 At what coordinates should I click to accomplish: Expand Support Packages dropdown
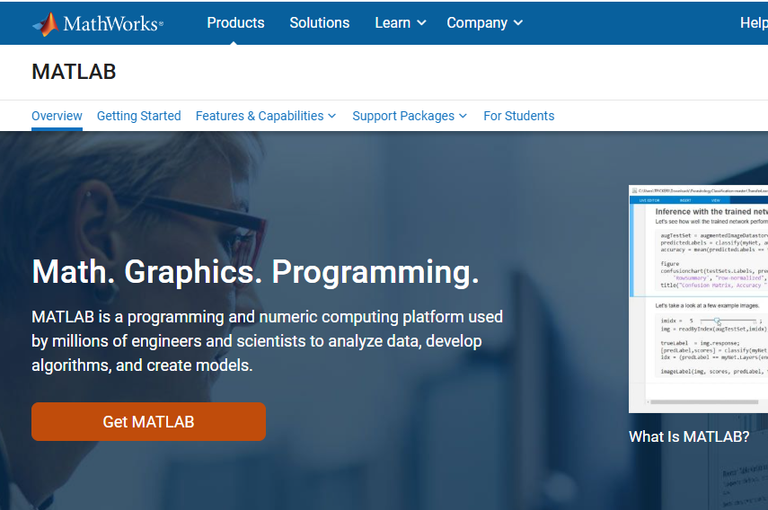point(409,116)
